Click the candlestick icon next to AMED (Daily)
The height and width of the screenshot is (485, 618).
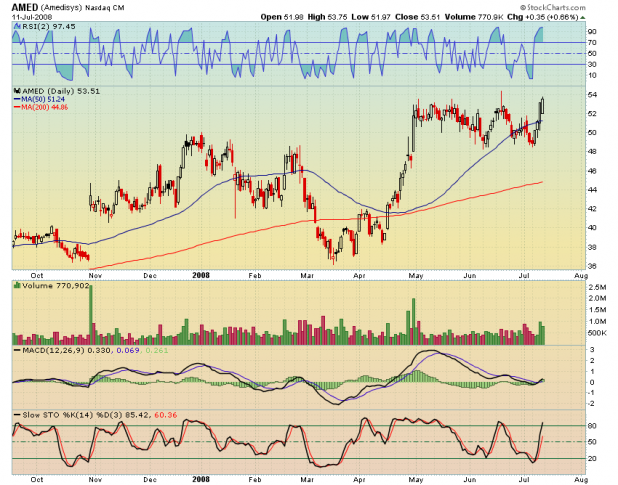17,91
